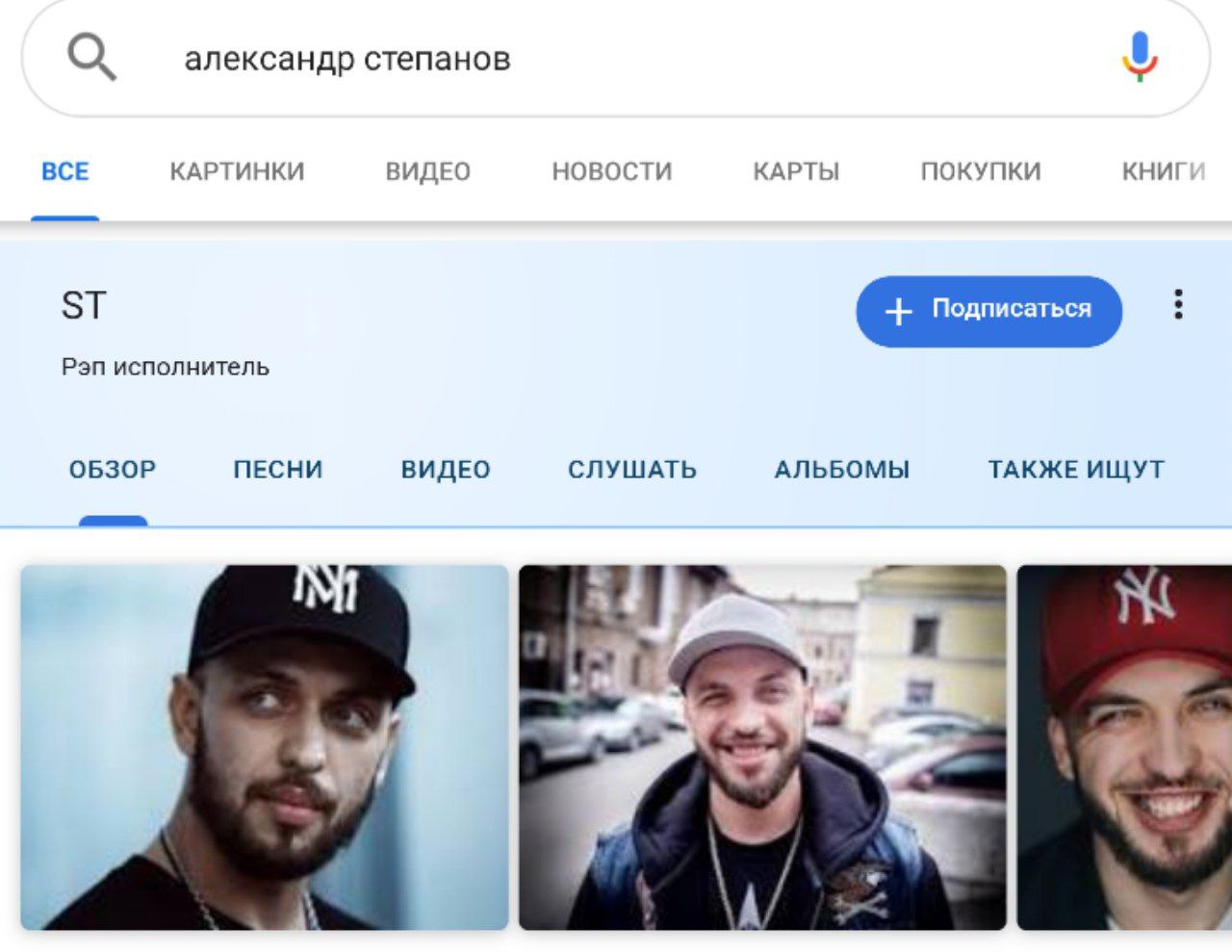Open the КНИГИ tab
The height and width of the screenshot is (952, 1232).
coord(1164,171)
